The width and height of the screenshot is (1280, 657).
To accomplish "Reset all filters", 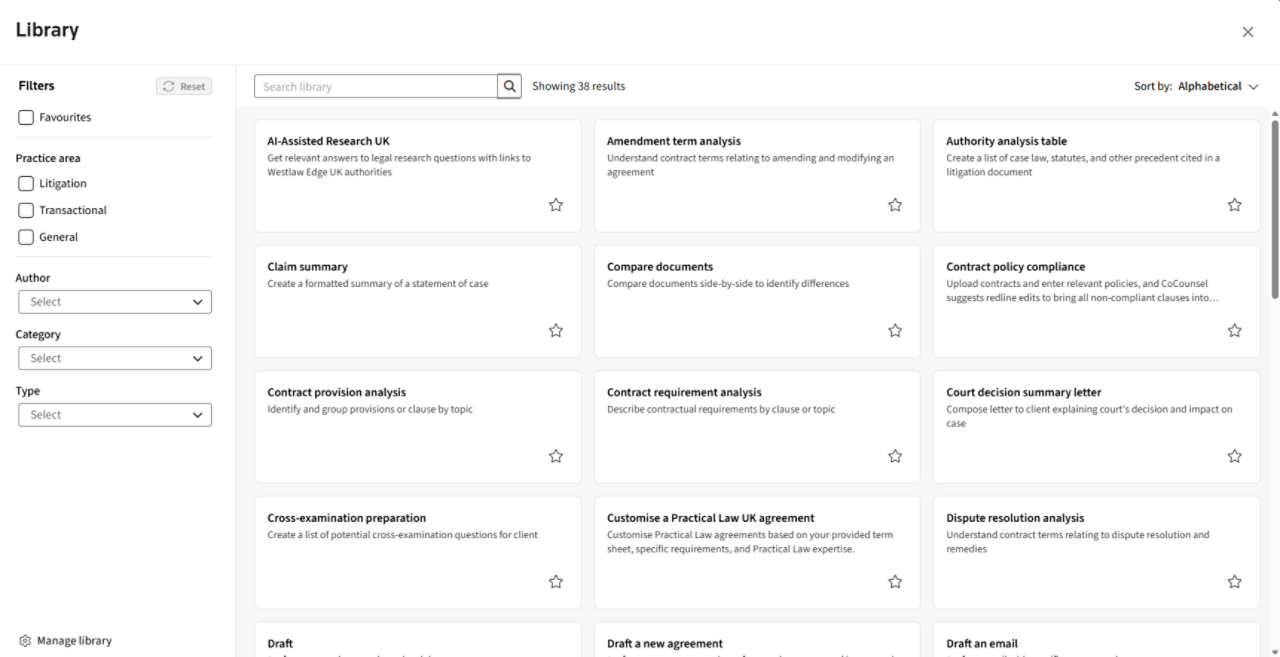I will coord(184,87).
